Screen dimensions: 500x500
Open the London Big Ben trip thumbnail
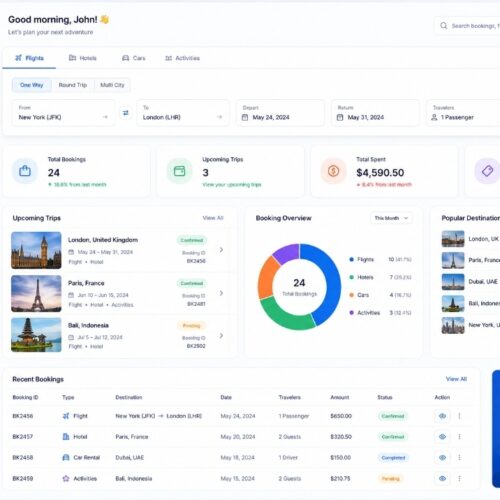[36, 250]
